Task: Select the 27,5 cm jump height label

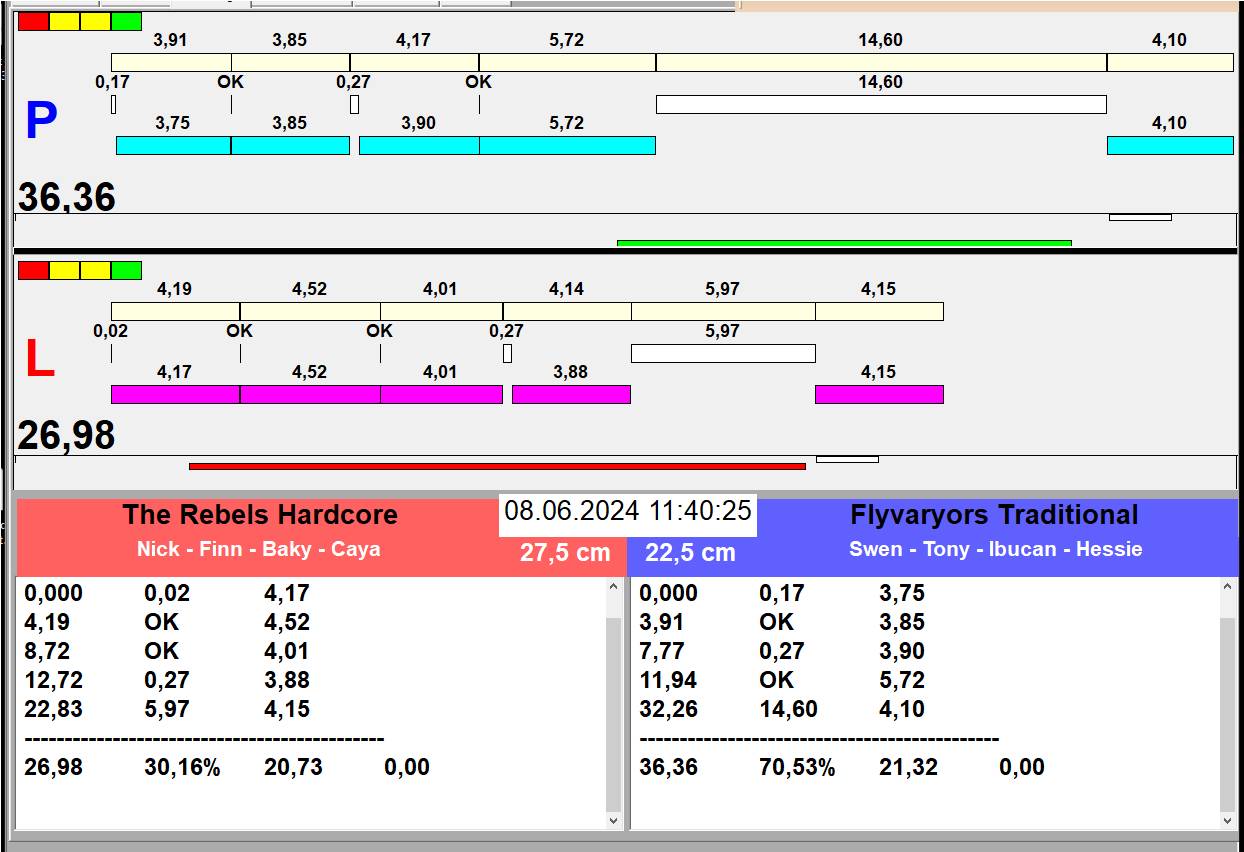Action: pyautogui.click(x=564, y=553)
